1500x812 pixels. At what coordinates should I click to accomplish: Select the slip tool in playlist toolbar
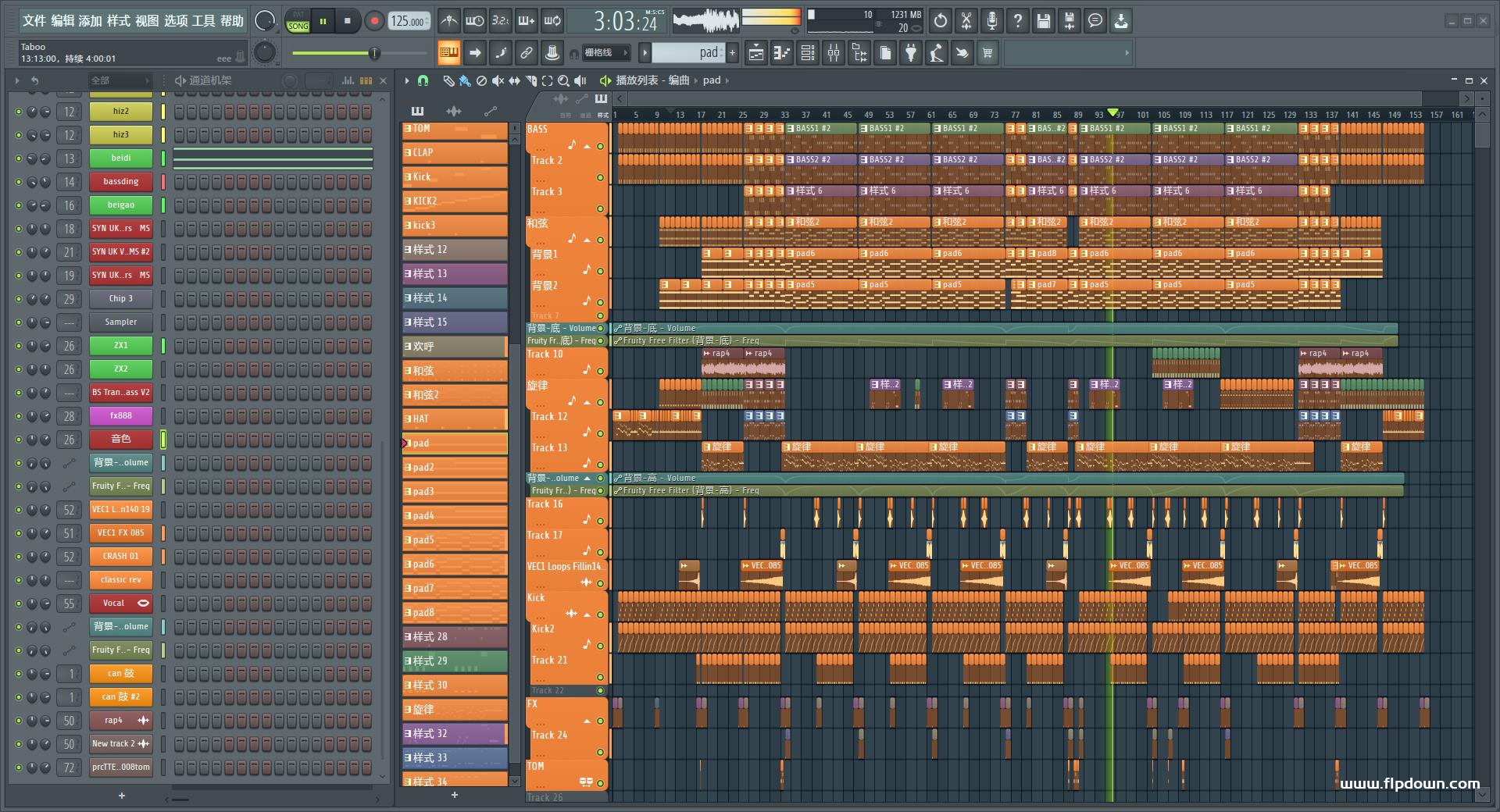point(514,80)
